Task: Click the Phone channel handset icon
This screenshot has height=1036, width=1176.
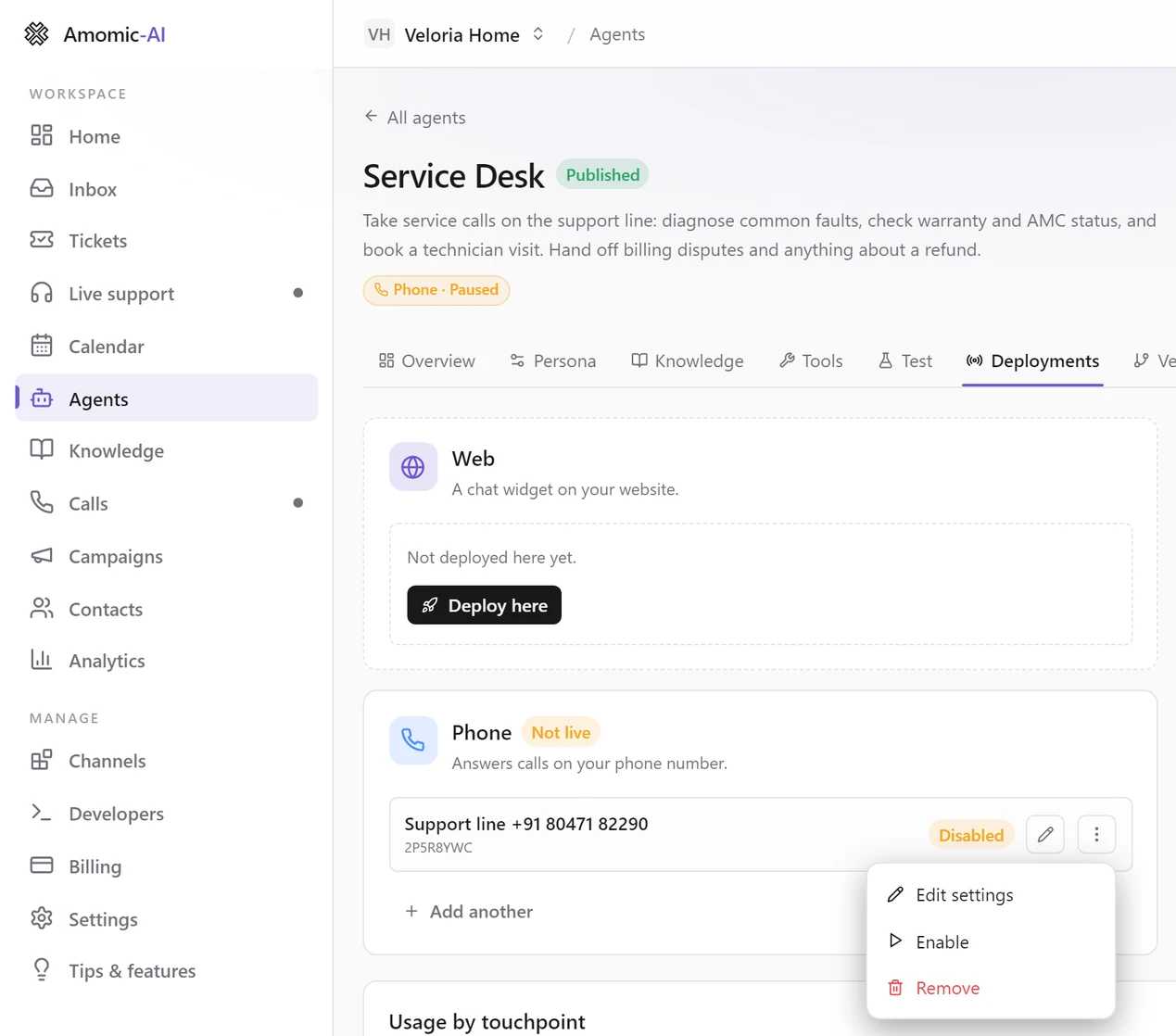Action: click(413, 740)
